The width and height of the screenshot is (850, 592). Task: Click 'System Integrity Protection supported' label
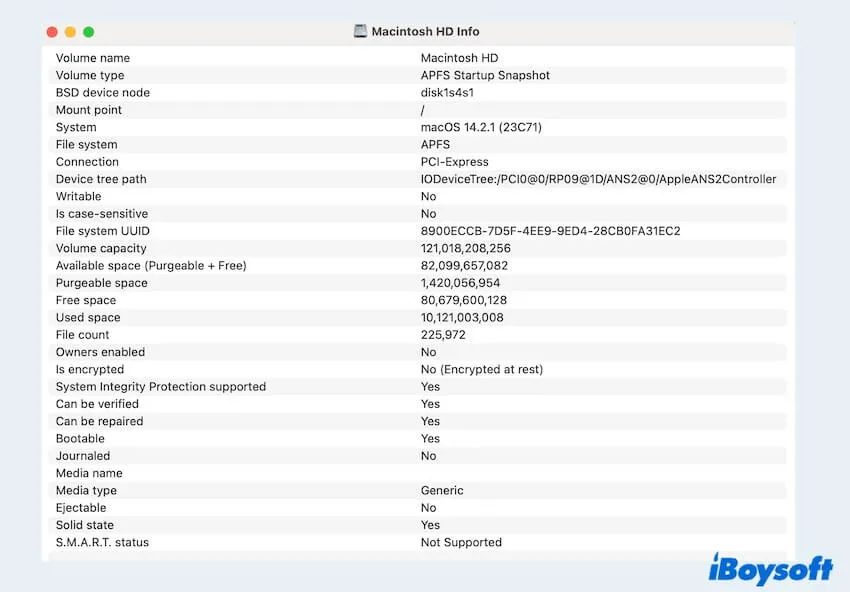pyautogui.click(x=161, y=387)
